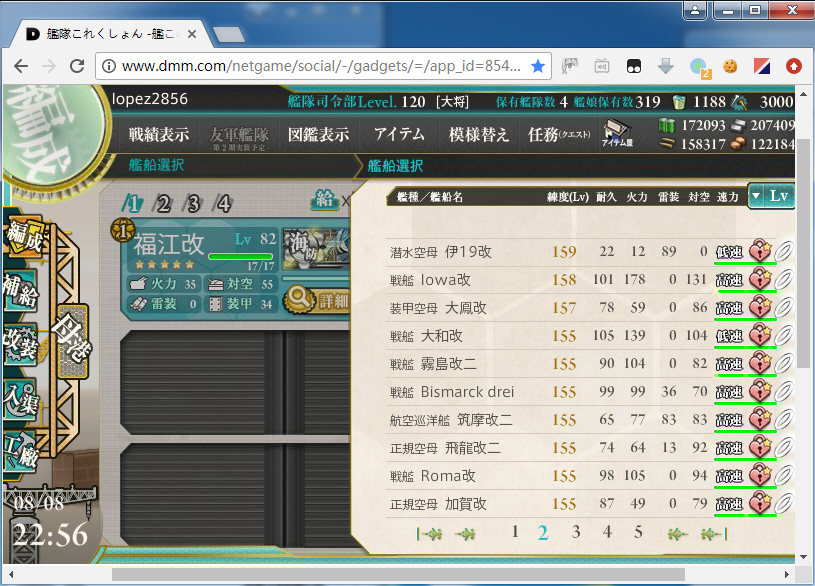The height and width of the screenshot is (586, 815).
Task: Open 任務 quests menu
Action: tap(559, 135)
